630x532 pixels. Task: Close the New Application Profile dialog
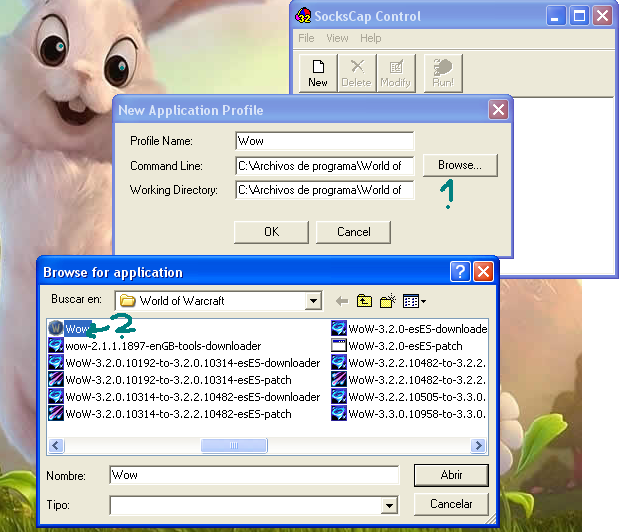pyautogui.click(x=498, y=110)
